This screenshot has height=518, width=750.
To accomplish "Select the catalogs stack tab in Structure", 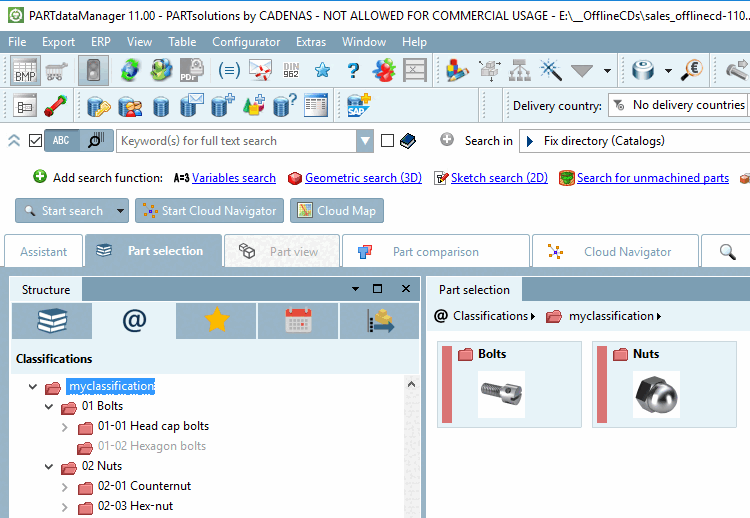I will pyautogui.click(x=52, y=320).
